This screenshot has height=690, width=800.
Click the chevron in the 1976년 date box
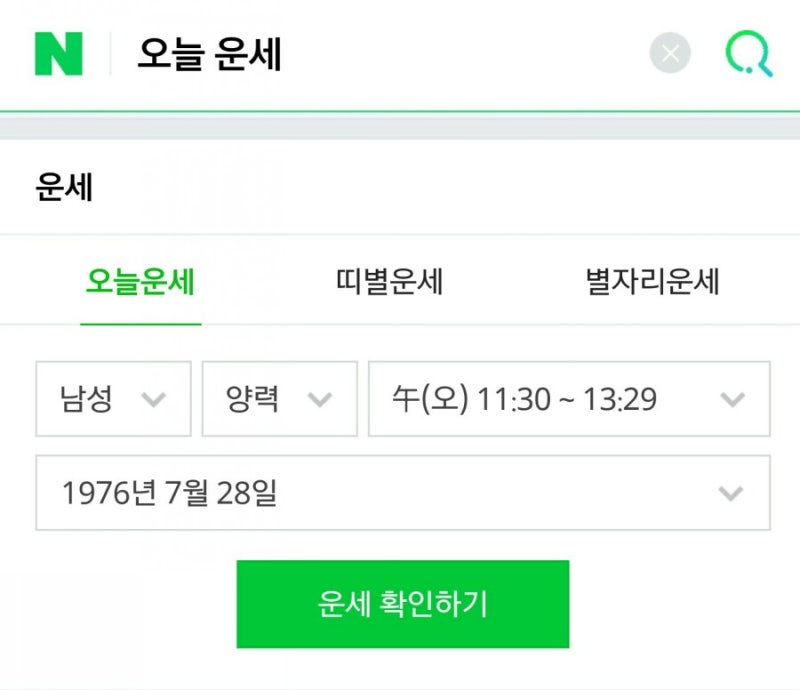point(731,493)
